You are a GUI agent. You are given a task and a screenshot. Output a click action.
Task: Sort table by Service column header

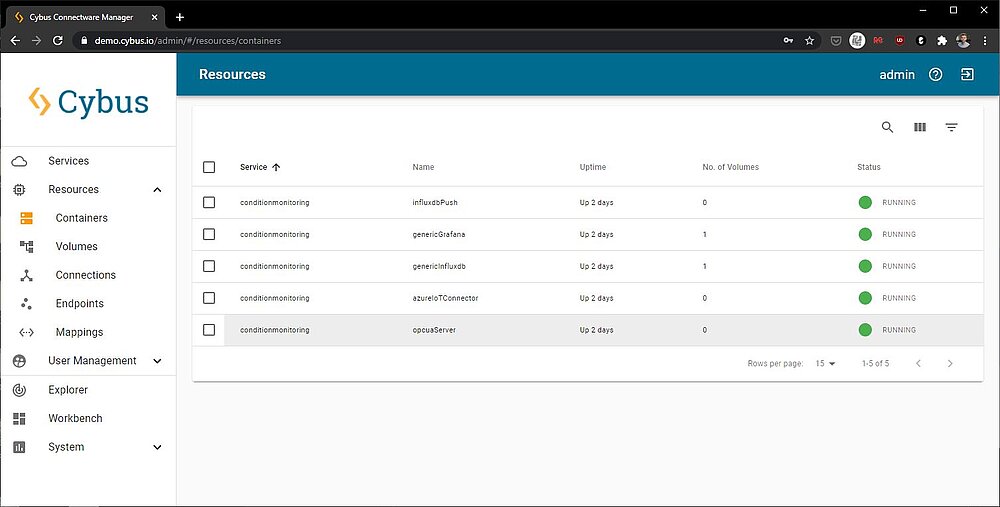[x=254, y=167]
